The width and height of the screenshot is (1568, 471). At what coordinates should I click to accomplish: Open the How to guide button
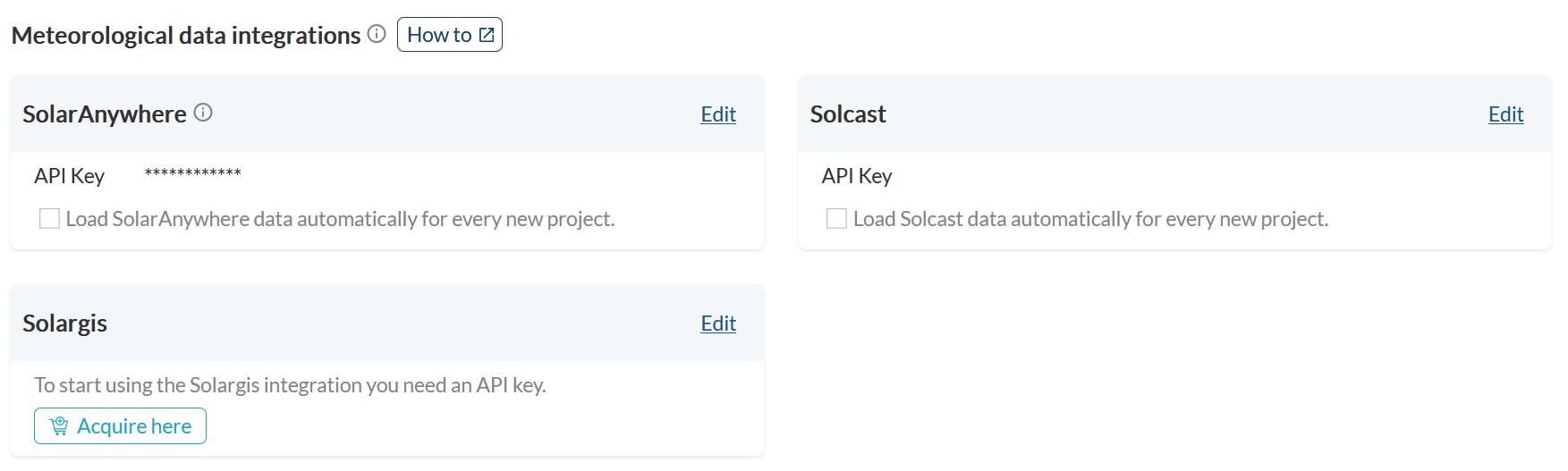pos(450,35)
